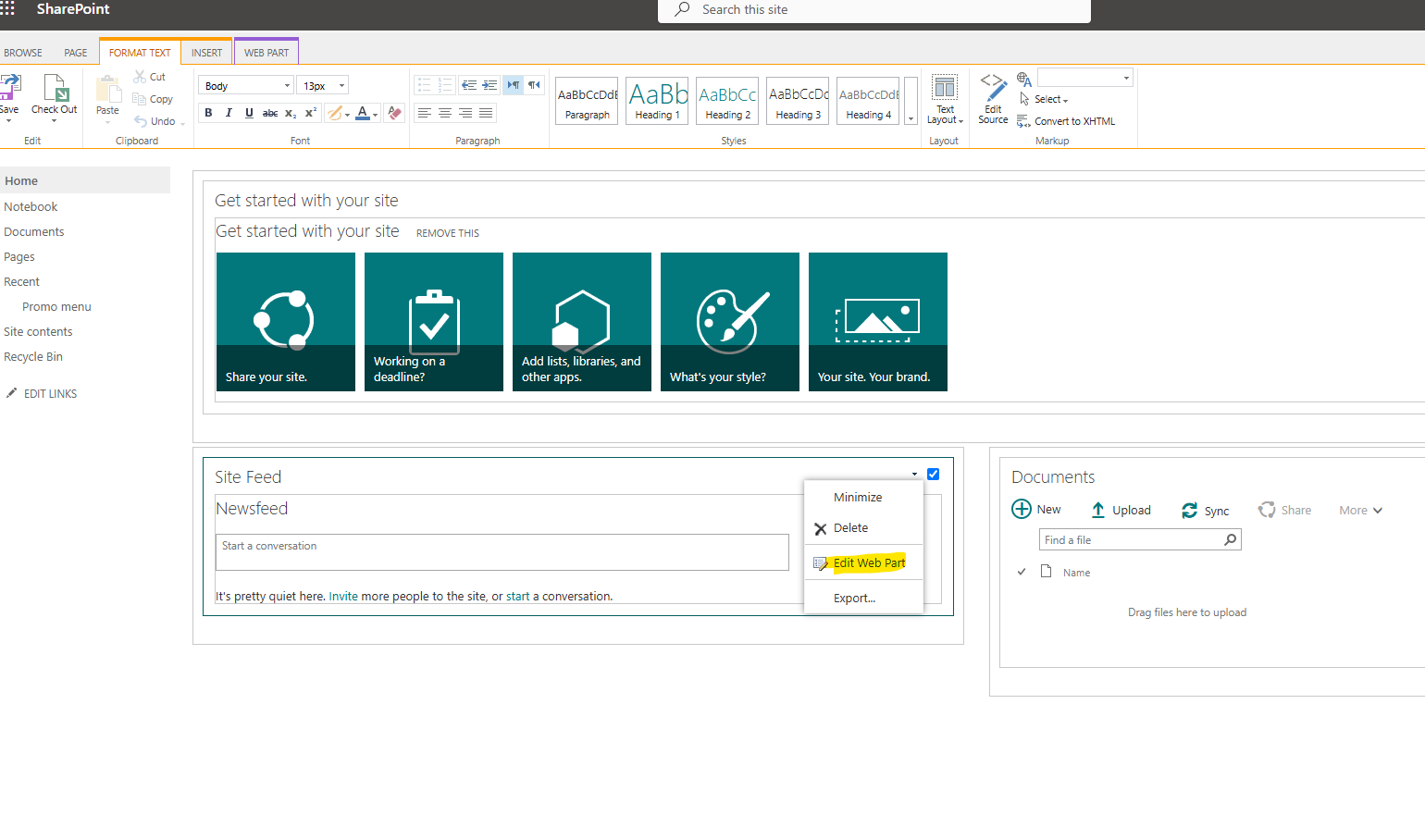Choose Export from web part menu

click(854, 599)
